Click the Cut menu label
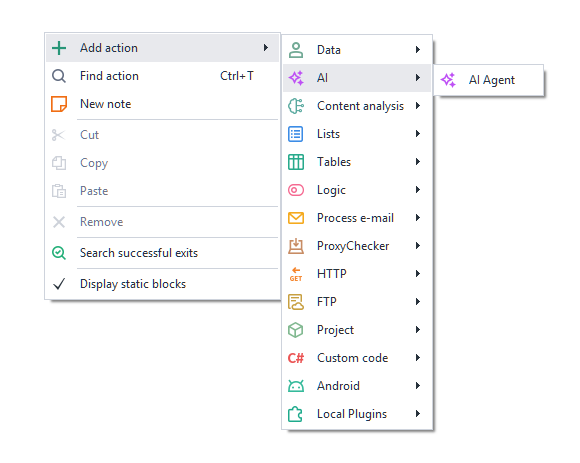 (90, 135)
